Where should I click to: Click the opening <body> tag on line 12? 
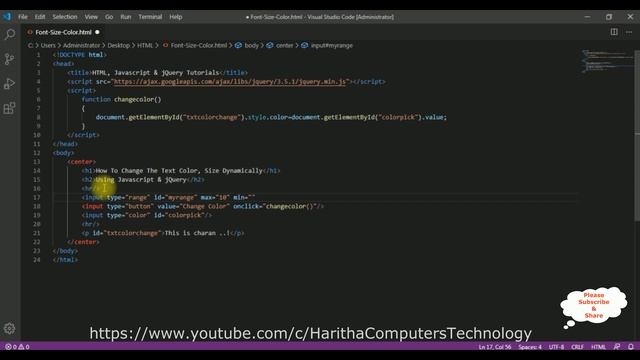coord(63,153)
